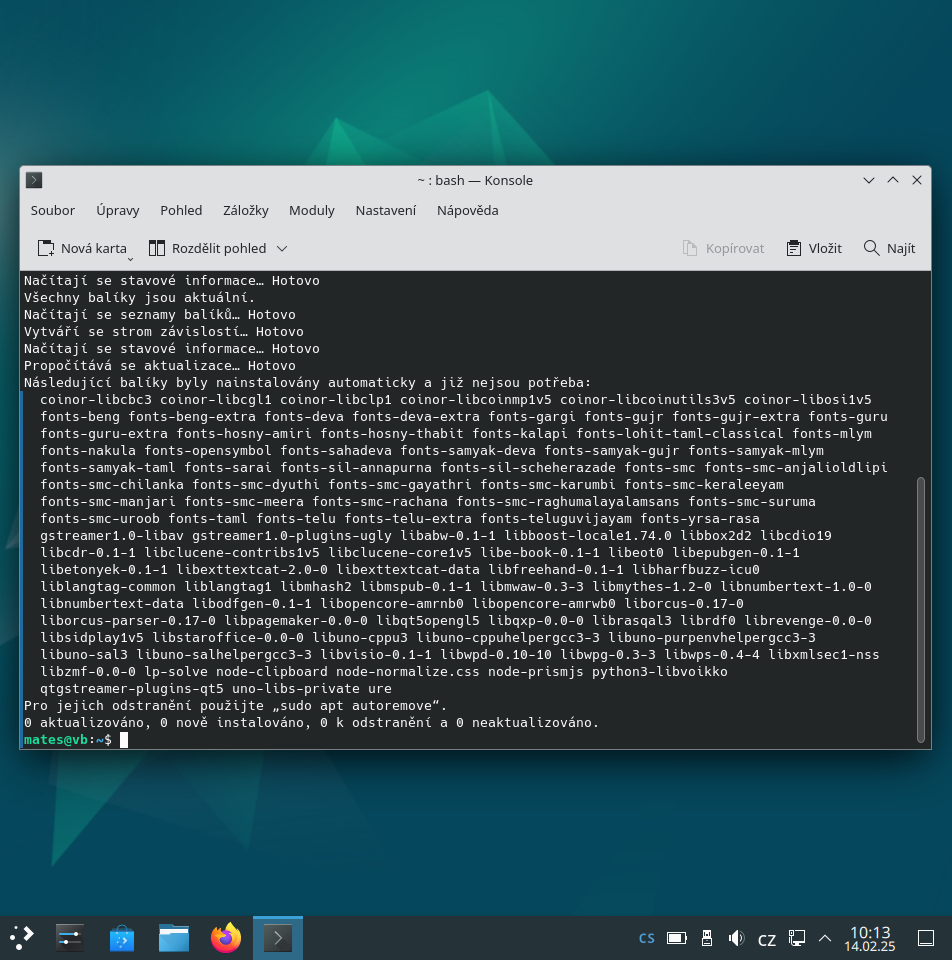Open the KDE application launcher
The width and height of the screenshot is (952, 960).
(x=21, y=938)
